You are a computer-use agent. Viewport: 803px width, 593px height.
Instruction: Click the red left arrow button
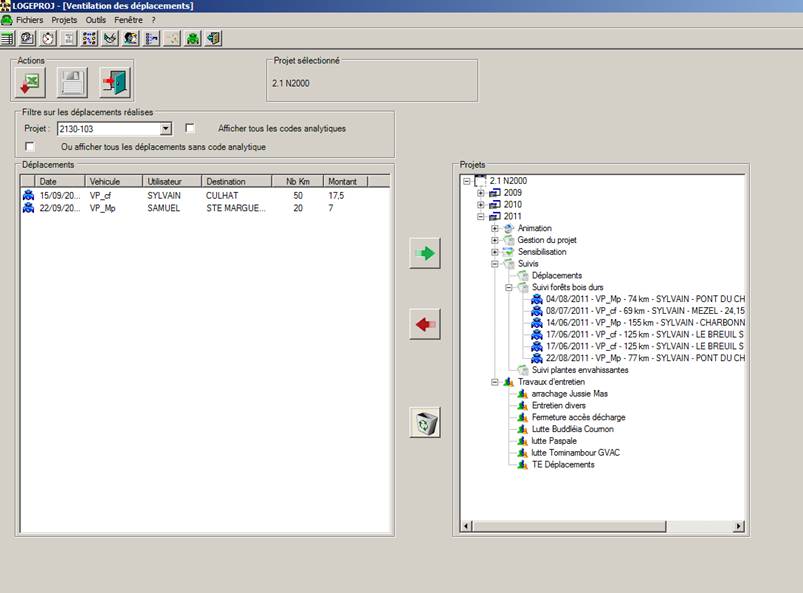[x=425, y=324]
